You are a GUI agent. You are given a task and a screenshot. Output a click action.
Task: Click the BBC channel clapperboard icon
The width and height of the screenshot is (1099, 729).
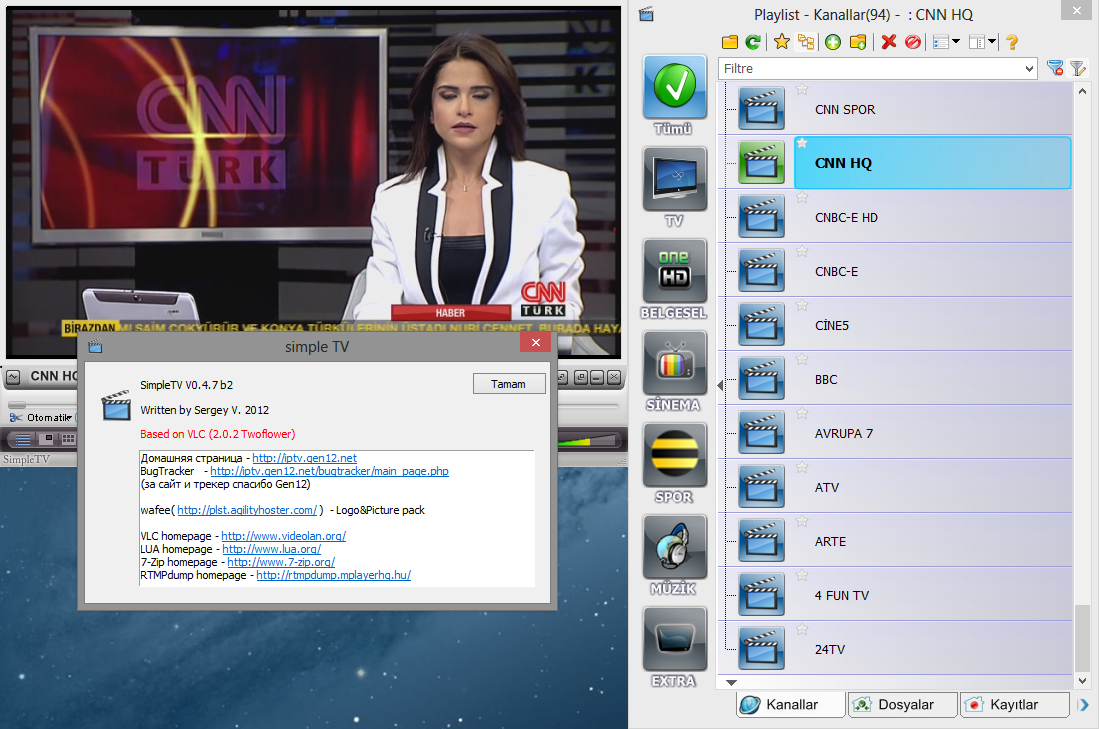(x=761, y=378)
